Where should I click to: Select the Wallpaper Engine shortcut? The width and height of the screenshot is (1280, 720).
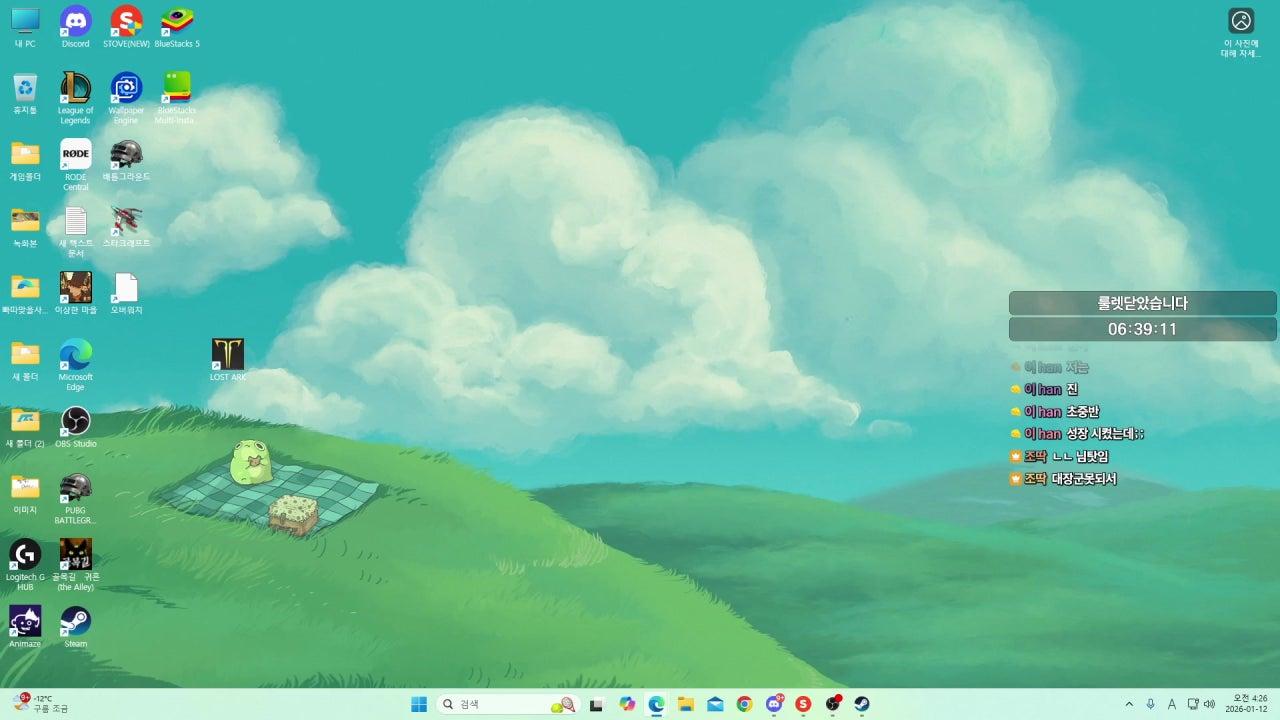click(x=126, y=89)
